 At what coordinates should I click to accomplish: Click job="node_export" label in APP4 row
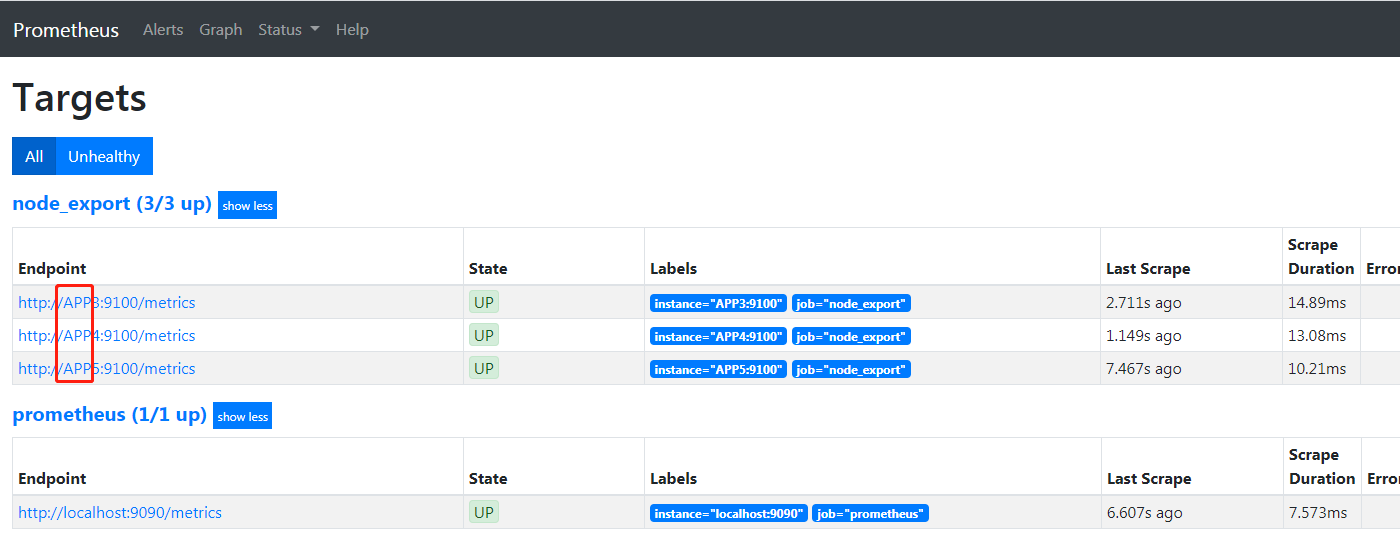tap(851, 336)
